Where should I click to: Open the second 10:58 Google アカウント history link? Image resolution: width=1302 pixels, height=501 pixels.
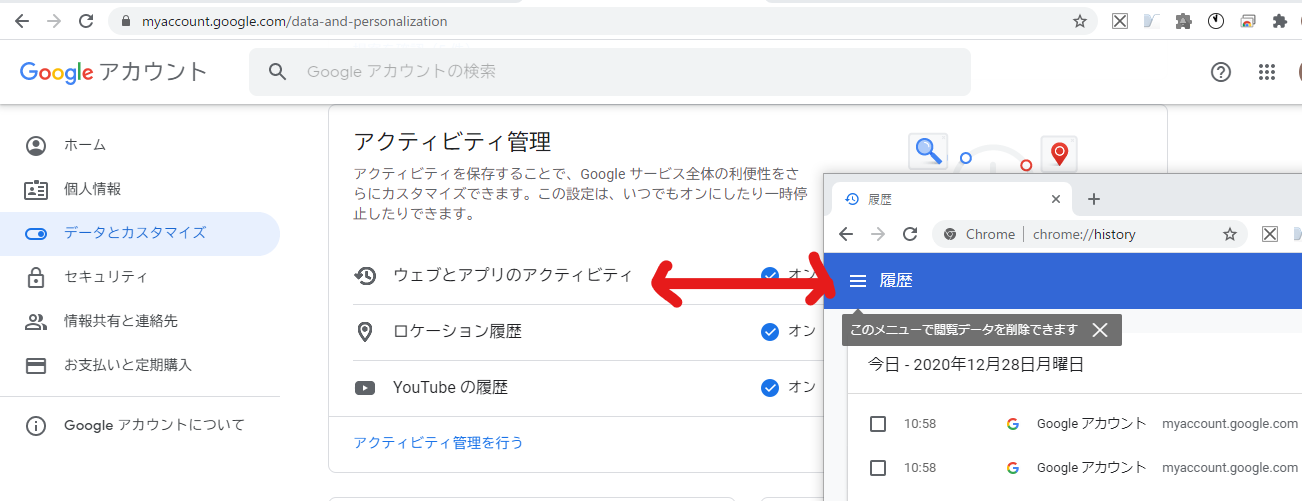point(1091,468)
